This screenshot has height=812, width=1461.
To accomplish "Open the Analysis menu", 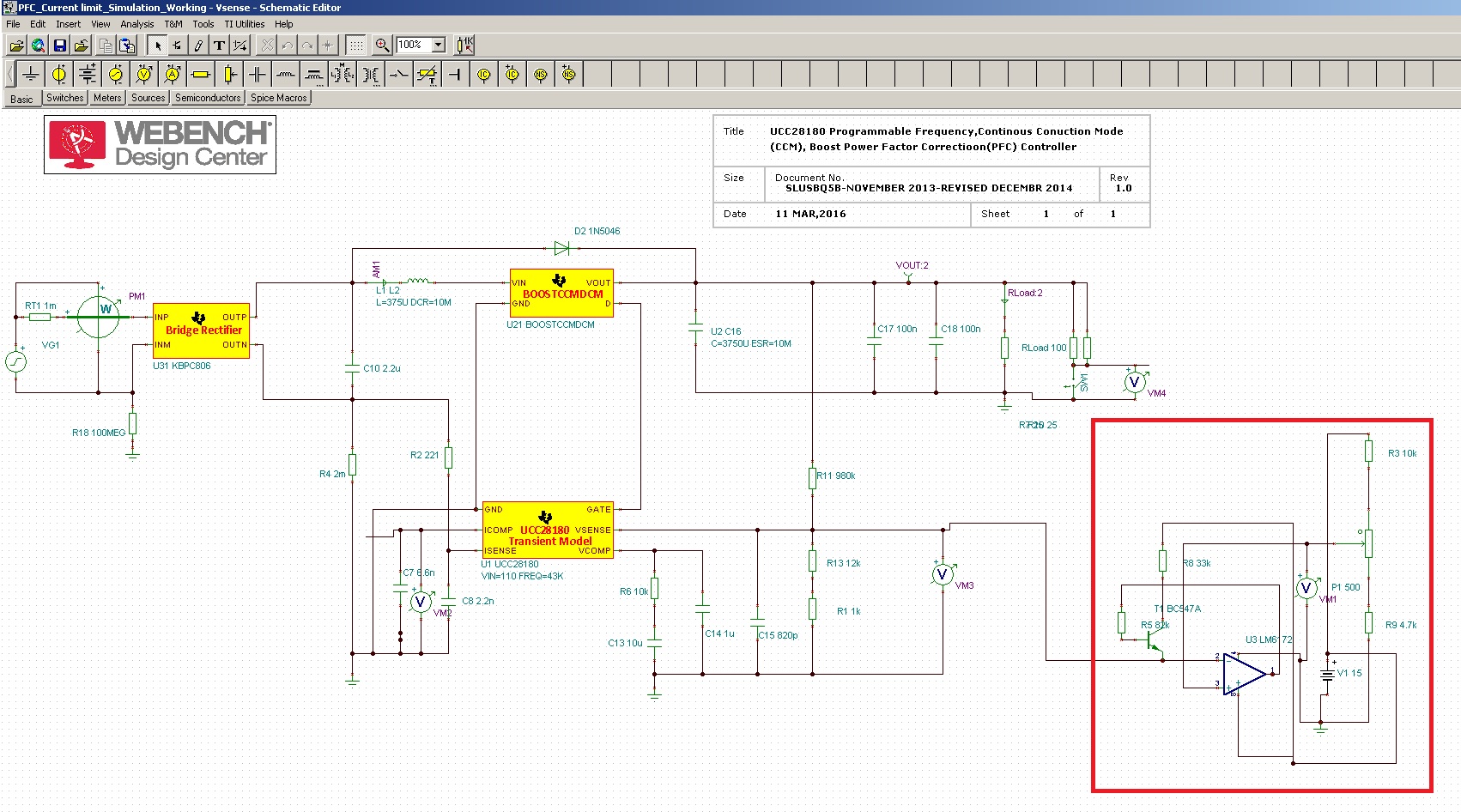I will 137,24.
